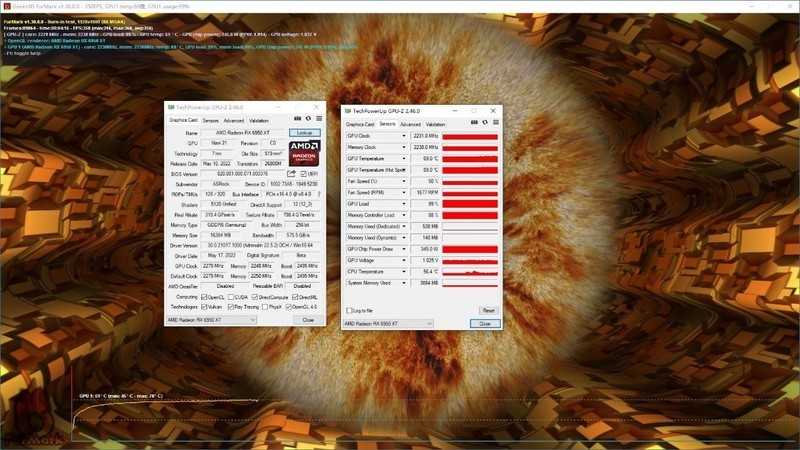Click GPU-Z title icon in Graphics Card window
Image resolution: width=800 pixels, height=450 pixels.
171,107
